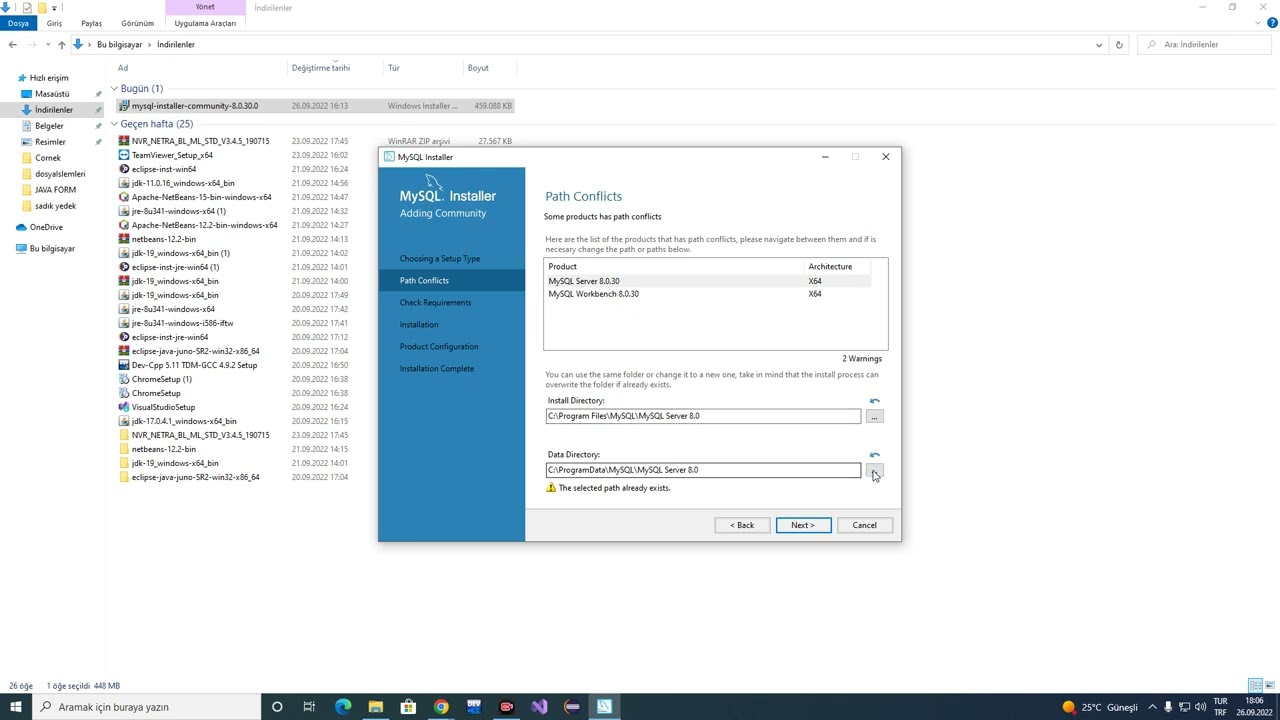This screenshot has width=1280, height=720.
Task: Select the Installation step in sidebar
Action: click(x=419, y=324)
